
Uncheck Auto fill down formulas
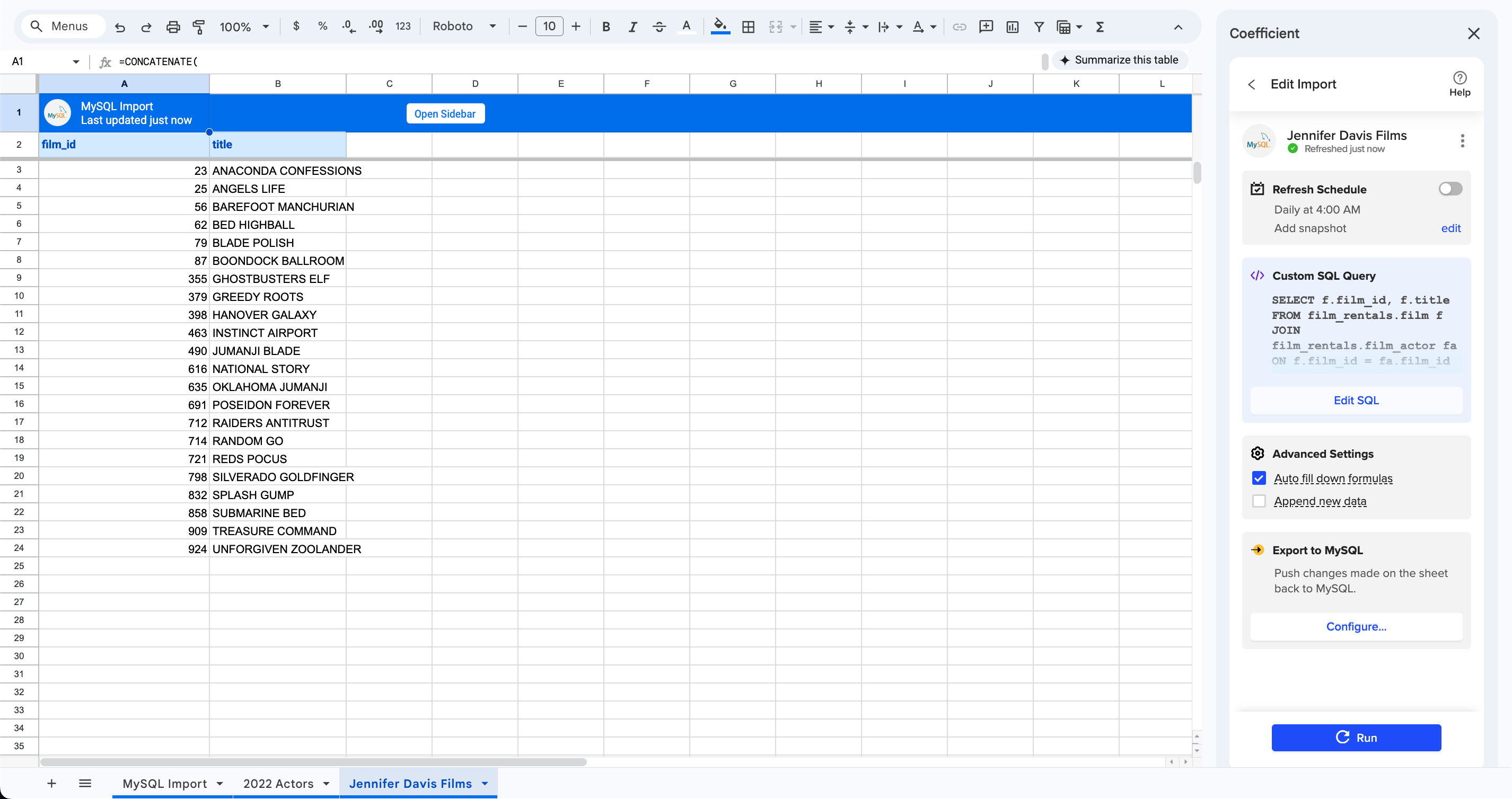(x=1259, y=477)
